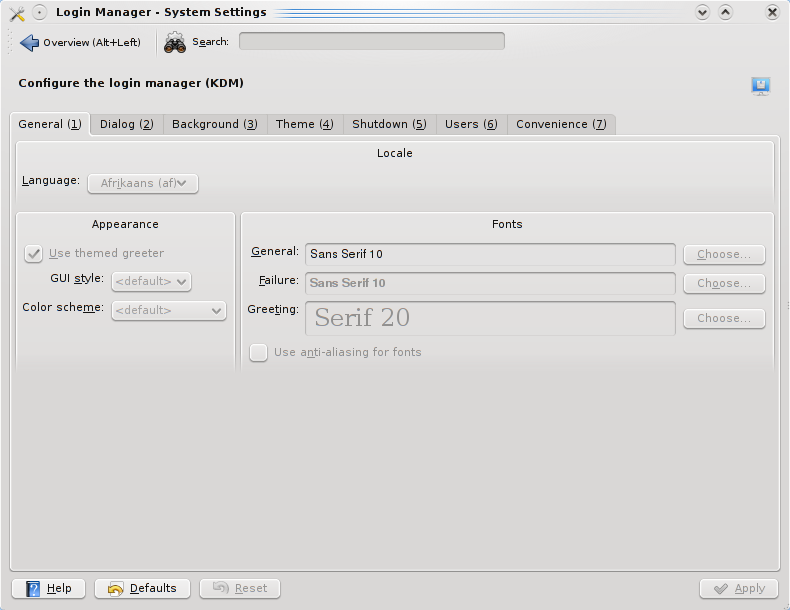
Task: Enable anti-aliasing for fonts checkbox
Action: click(x=258, y=352)
